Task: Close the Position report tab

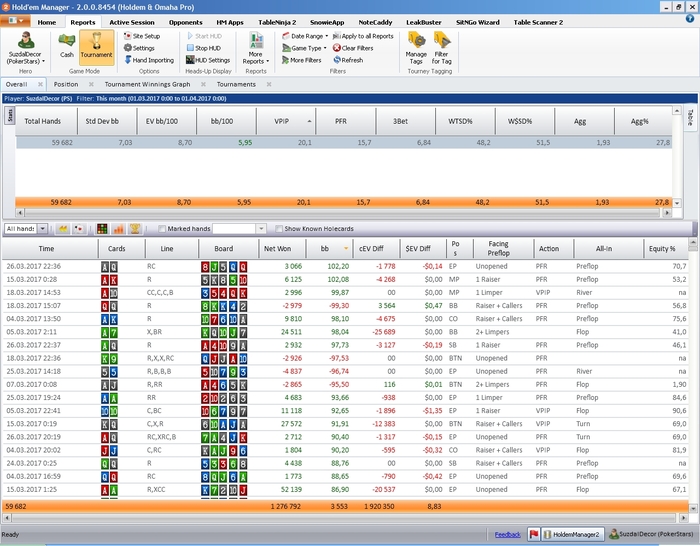Action: pos(91,84)
